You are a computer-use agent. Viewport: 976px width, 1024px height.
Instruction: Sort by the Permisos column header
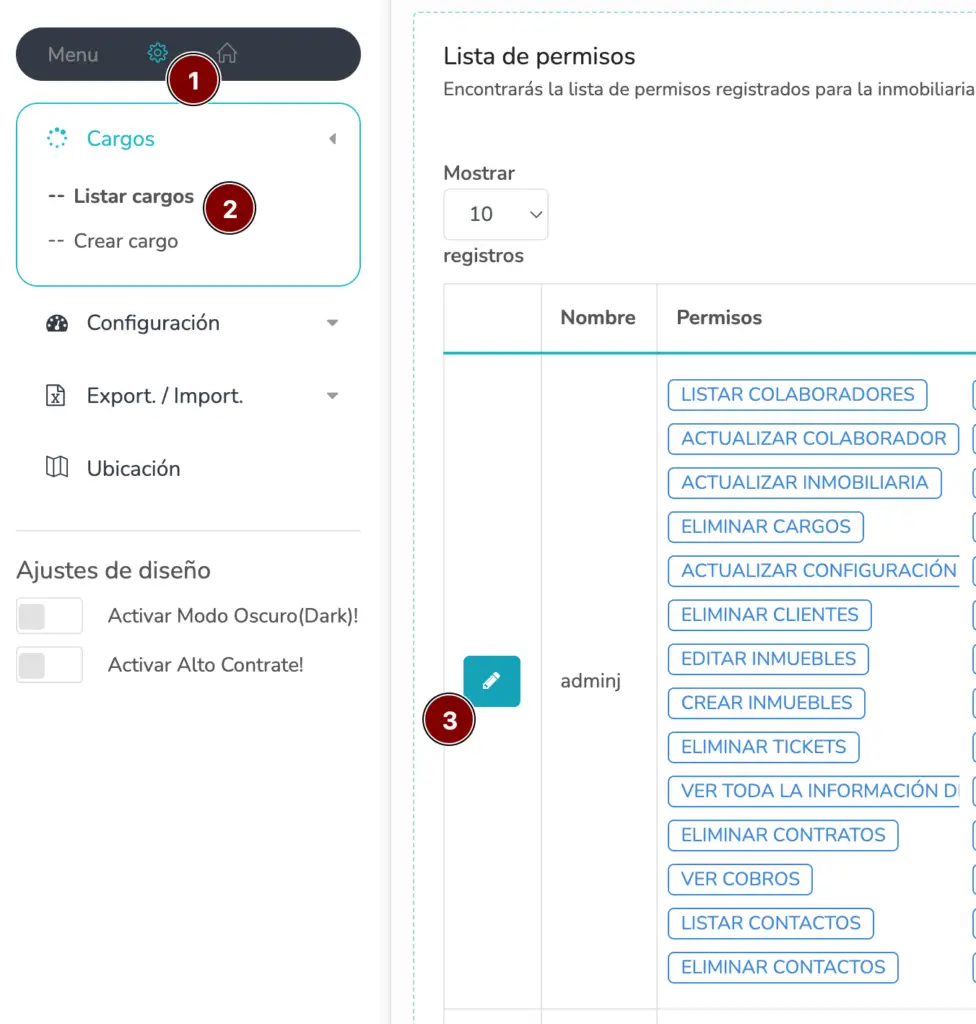719,317
